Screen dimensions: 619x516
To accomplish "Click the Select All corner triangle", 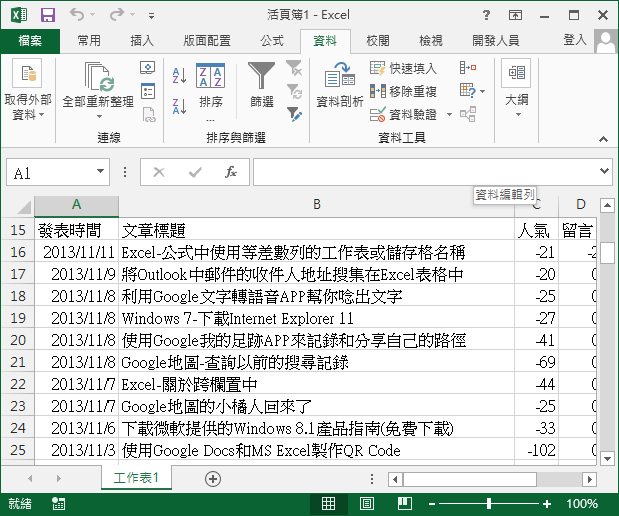I will click(x=23, y=206).
